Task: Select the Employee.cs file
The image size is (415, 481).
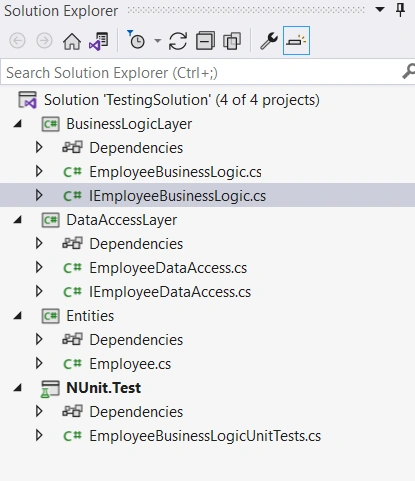Action: (130, 364)
